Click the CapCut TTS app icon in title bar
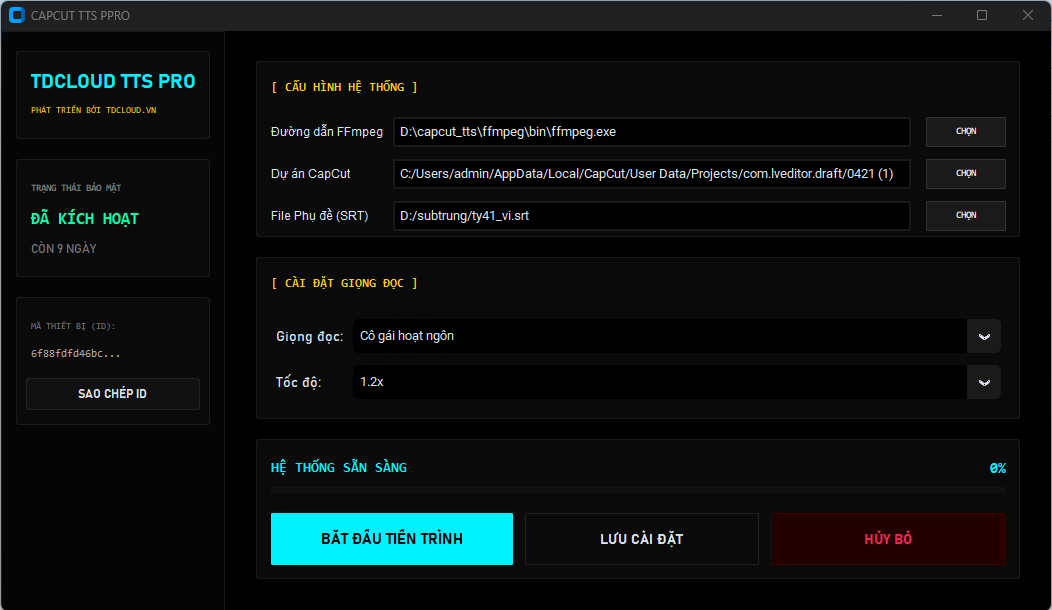Viewport: 1052px width, 610px height. (x=17, y=15)
